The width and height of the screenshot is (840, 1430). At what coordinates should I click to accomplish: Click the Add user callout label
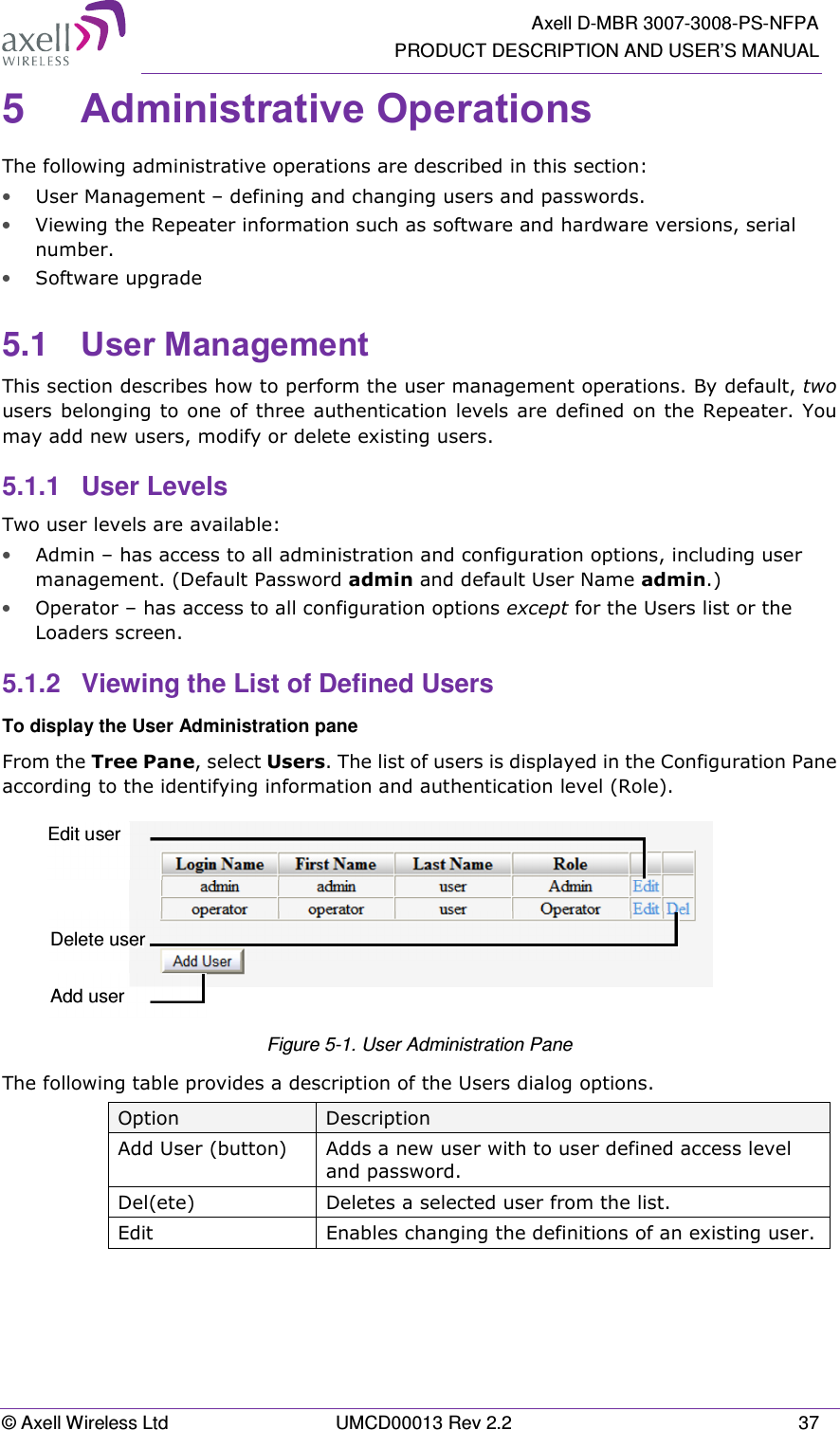point(86,996)
